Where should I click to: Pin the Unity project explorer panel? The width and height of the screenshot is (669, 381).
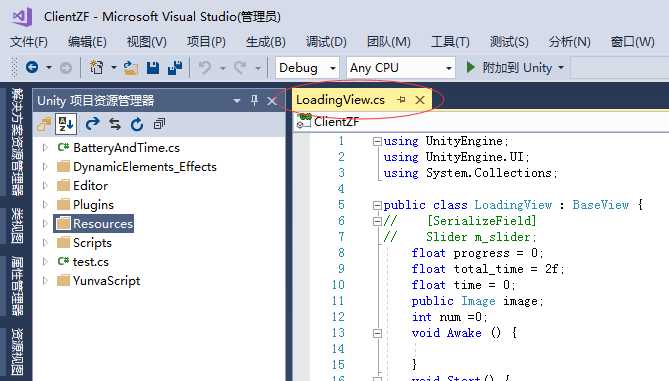click(254, 101)
